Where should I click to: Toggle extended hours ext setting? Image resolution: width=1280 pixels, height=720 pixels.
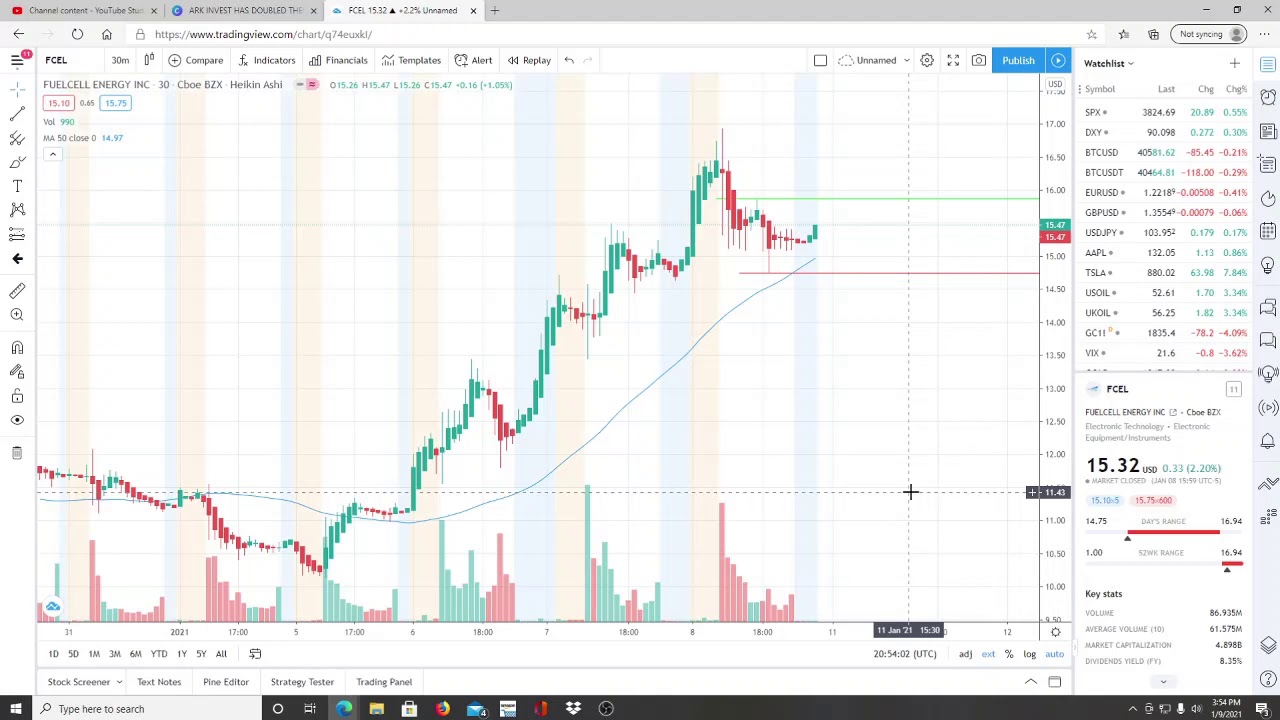[988, 654]
